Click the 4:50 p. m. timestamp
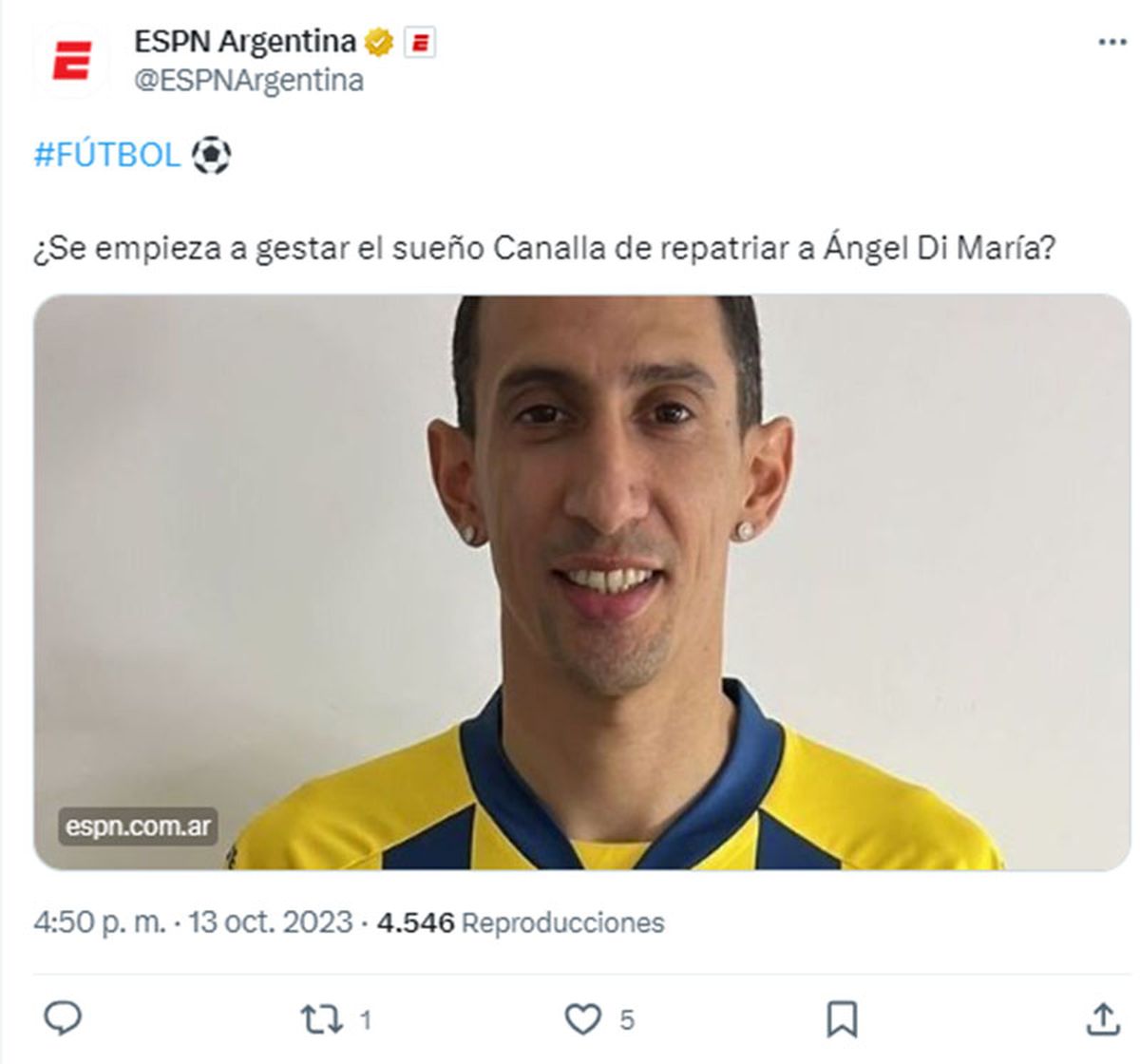The image size is (1140, 1064). [x=101, y=922]
